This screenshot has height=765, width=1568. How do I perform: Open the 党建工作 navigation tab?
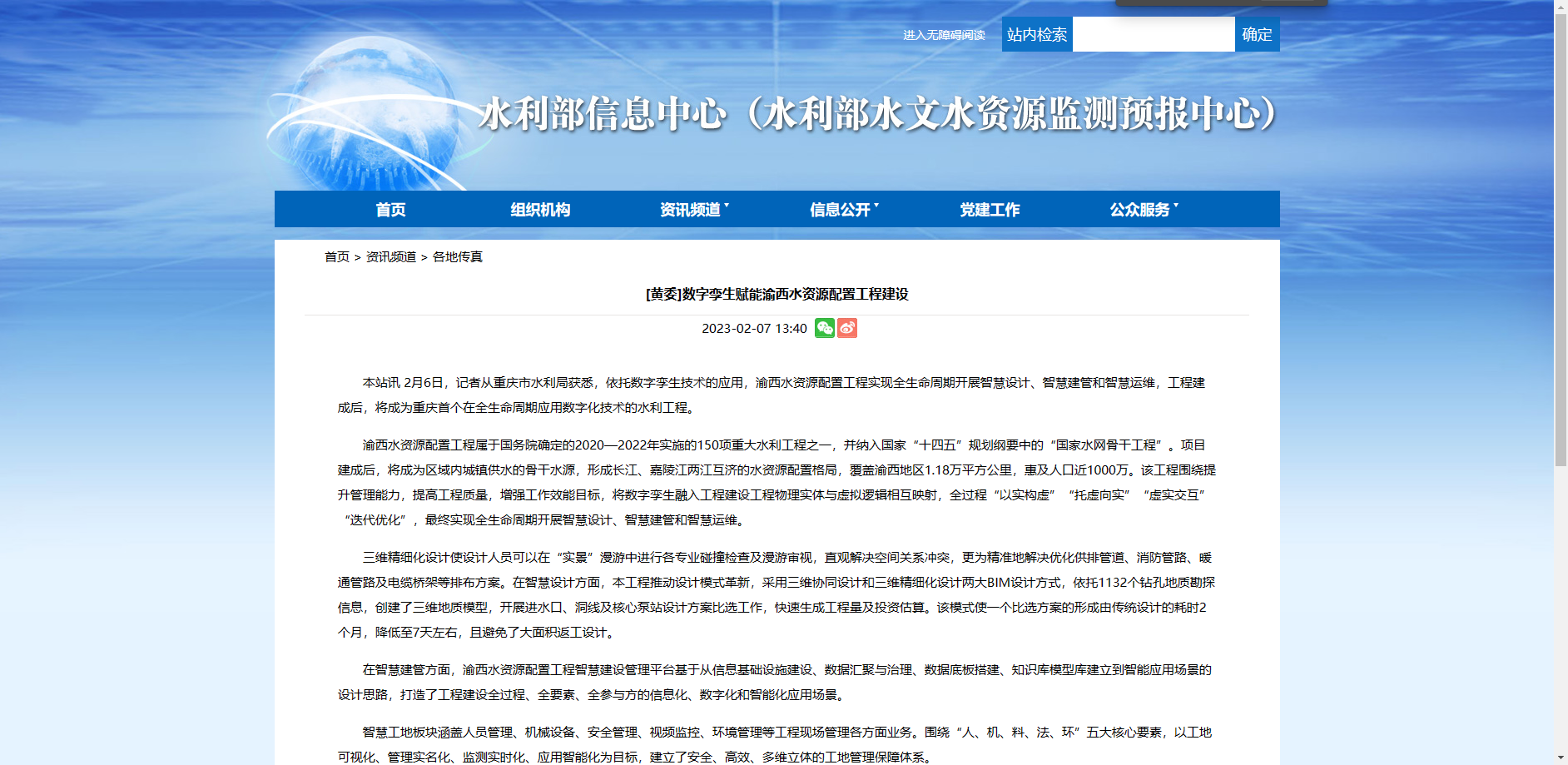pos(990,210)
